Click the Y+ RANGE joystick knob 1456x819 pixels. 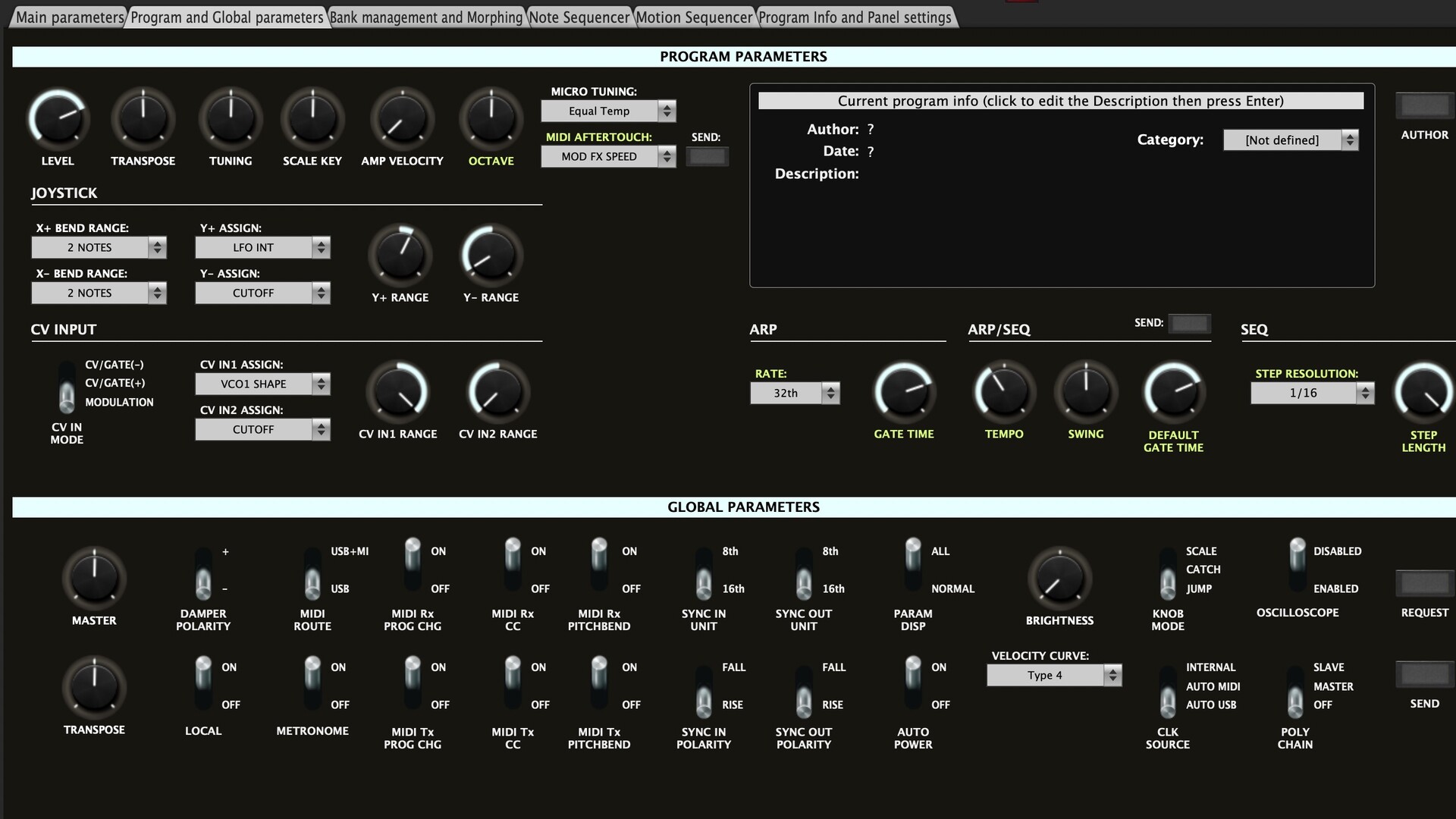pyautogui.click(x=400, y=256)
